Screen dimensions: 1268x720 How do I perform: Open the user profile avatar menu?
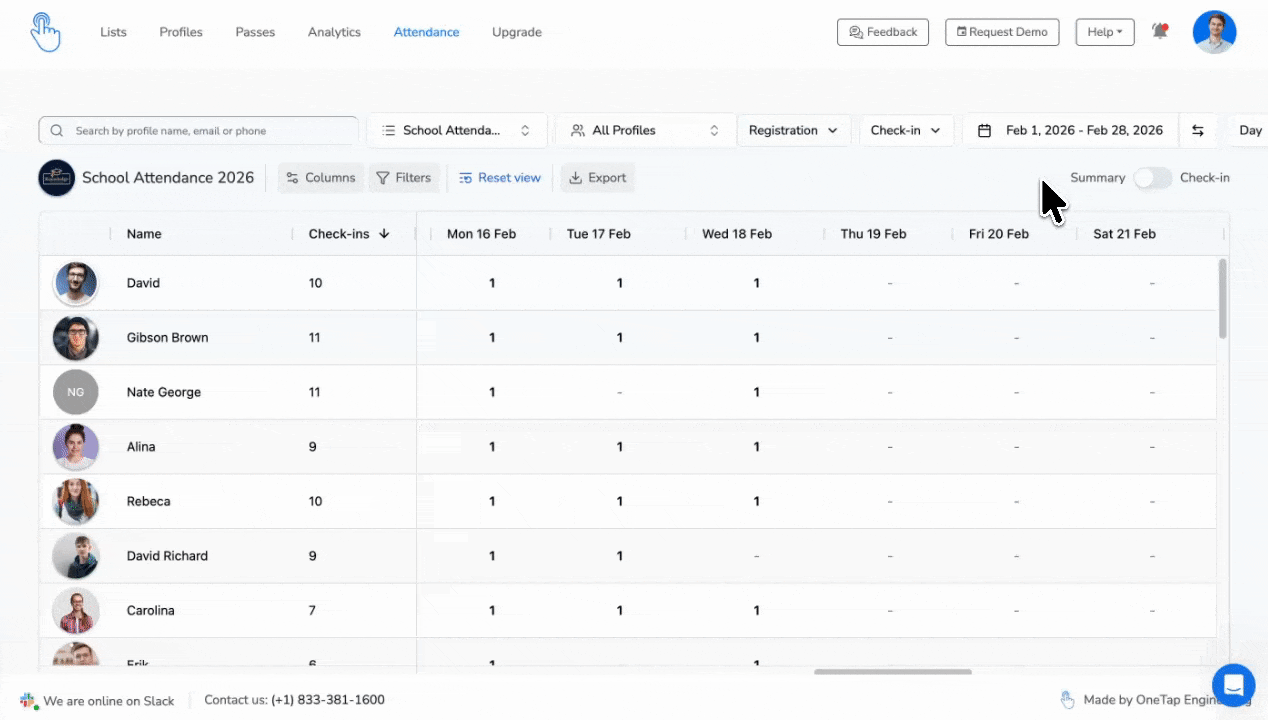pos(1214,32)
